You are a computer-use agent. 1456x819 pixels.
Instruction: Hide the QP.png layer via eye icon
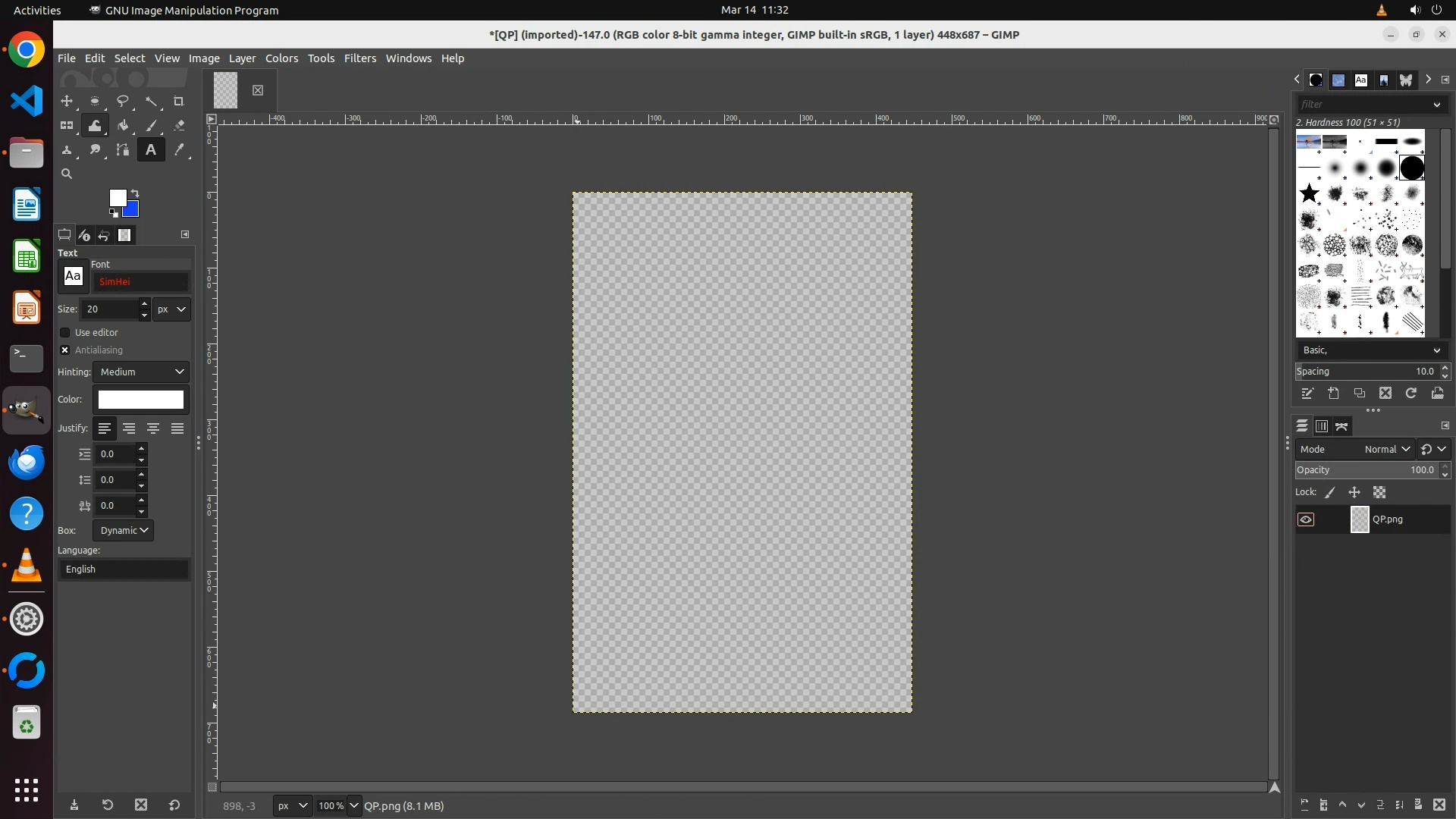1306,519
